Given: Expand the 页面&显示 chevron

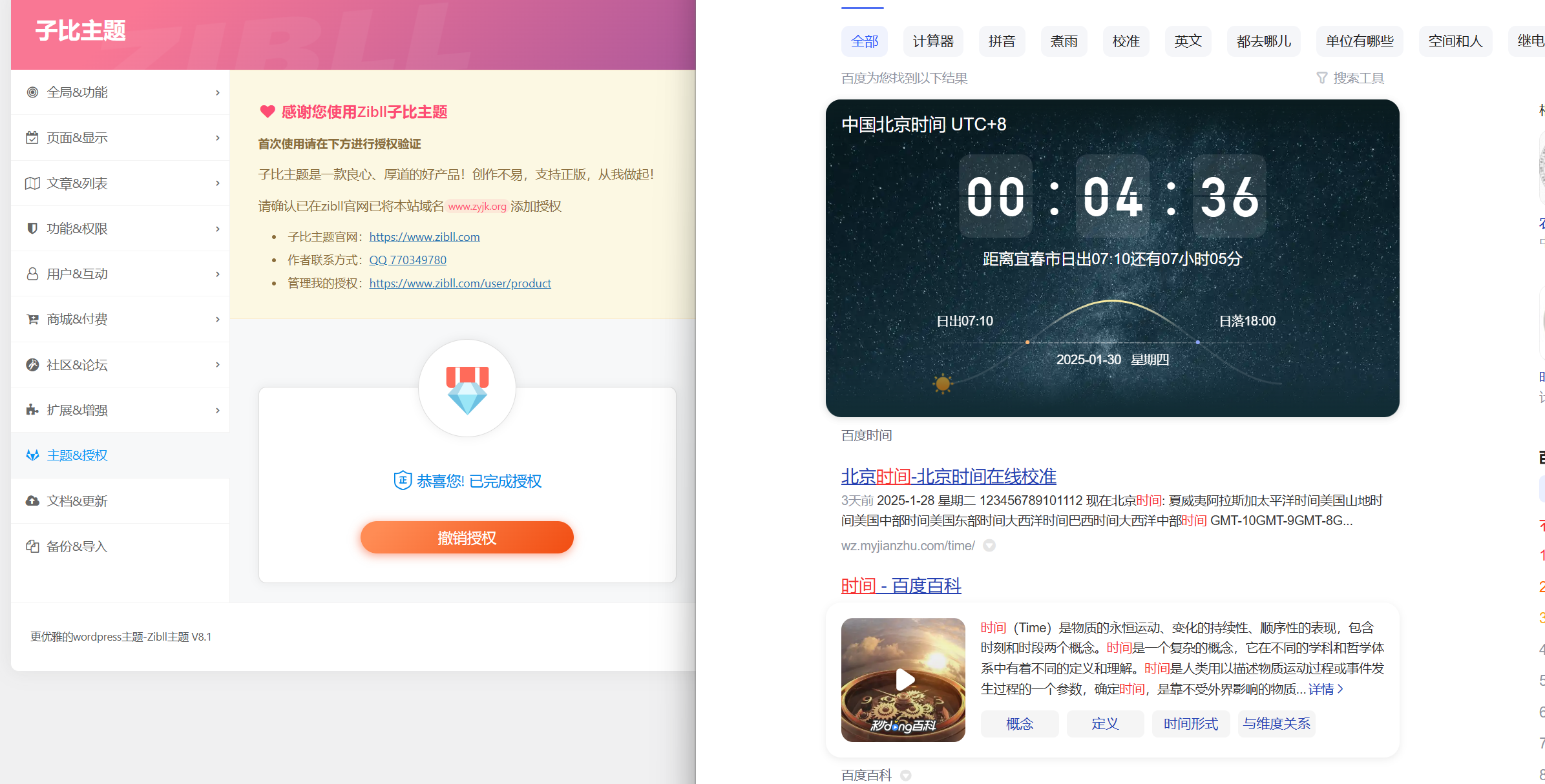Looking at the screenshot, I should pos(218,138).
